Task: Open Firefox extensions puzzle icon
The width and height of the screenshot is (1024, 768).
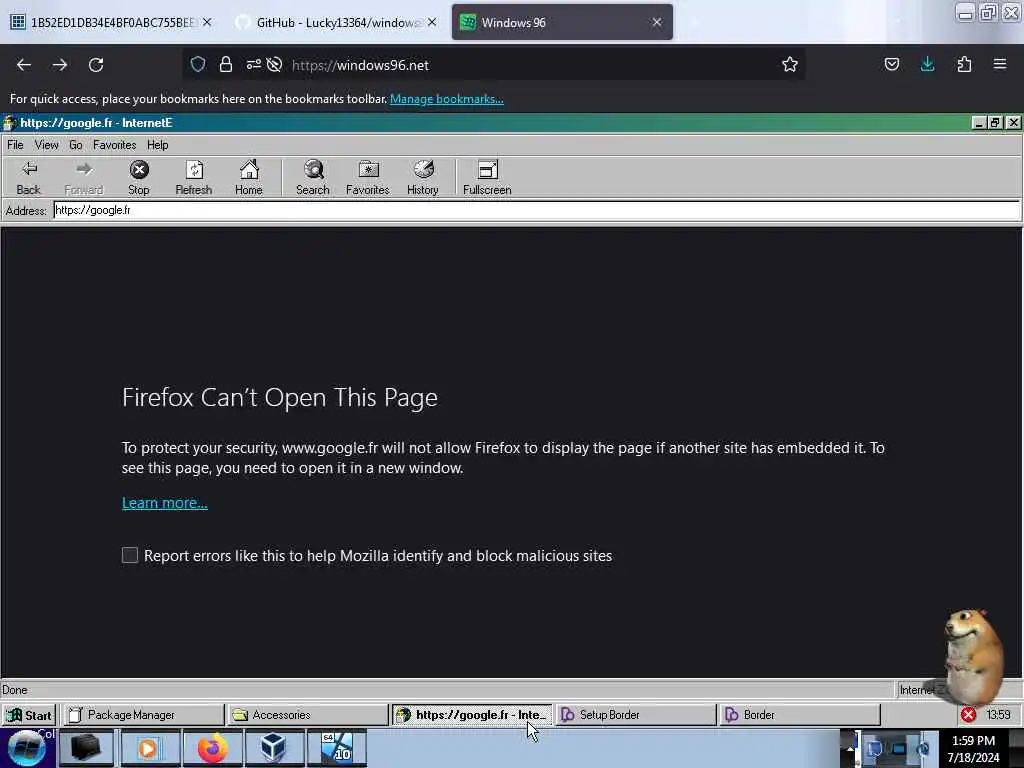Action: [964, 64]
